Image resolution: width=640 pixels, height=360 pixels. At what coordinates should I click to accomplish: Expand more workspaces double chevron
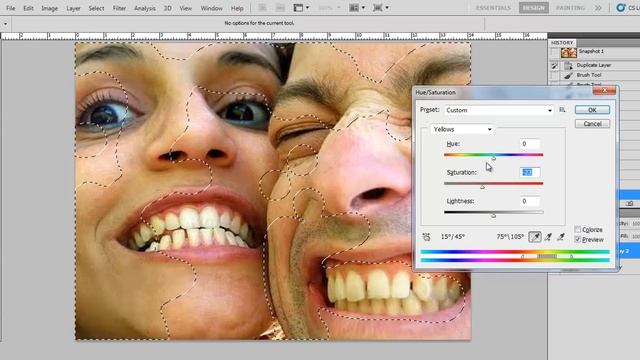tap(598, 8)
